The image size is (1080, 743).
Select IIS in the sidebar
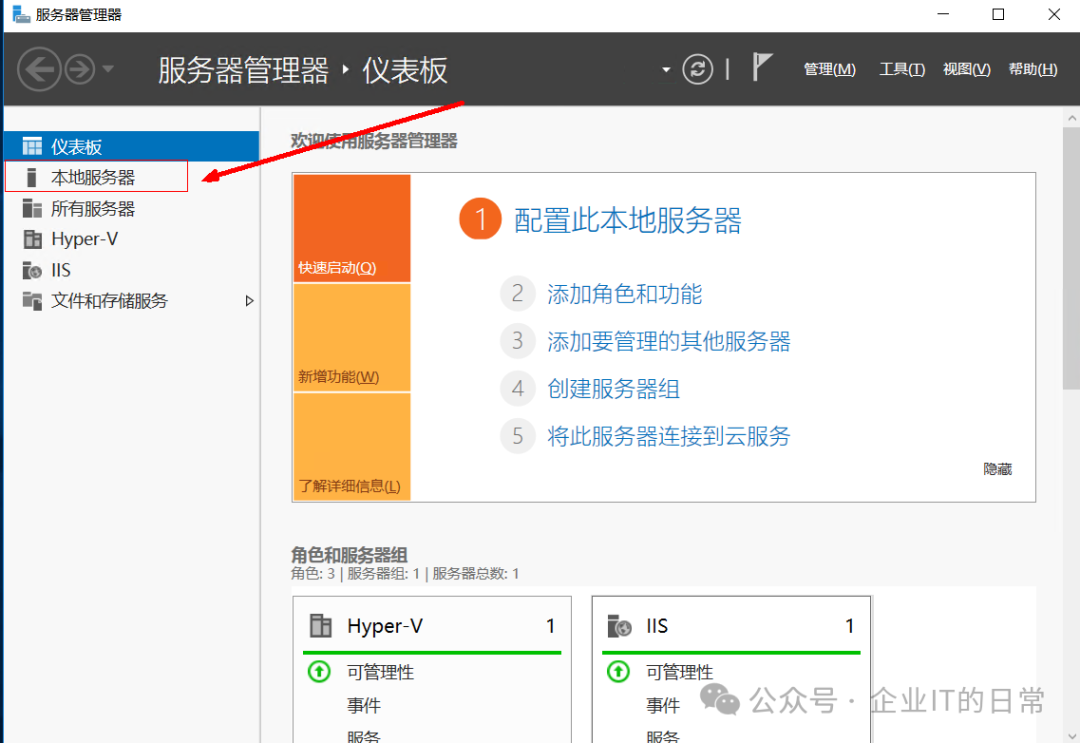click(132, 270)
